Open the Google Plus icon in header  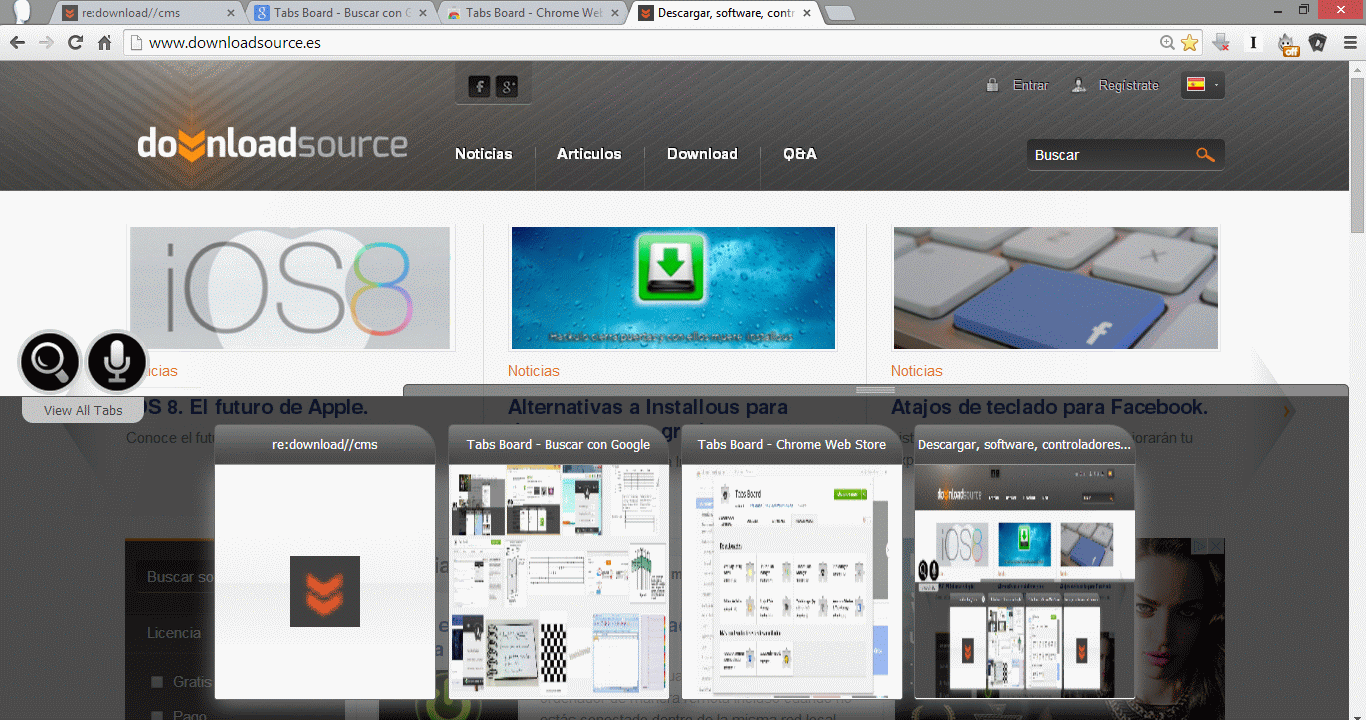click(507, 86)
